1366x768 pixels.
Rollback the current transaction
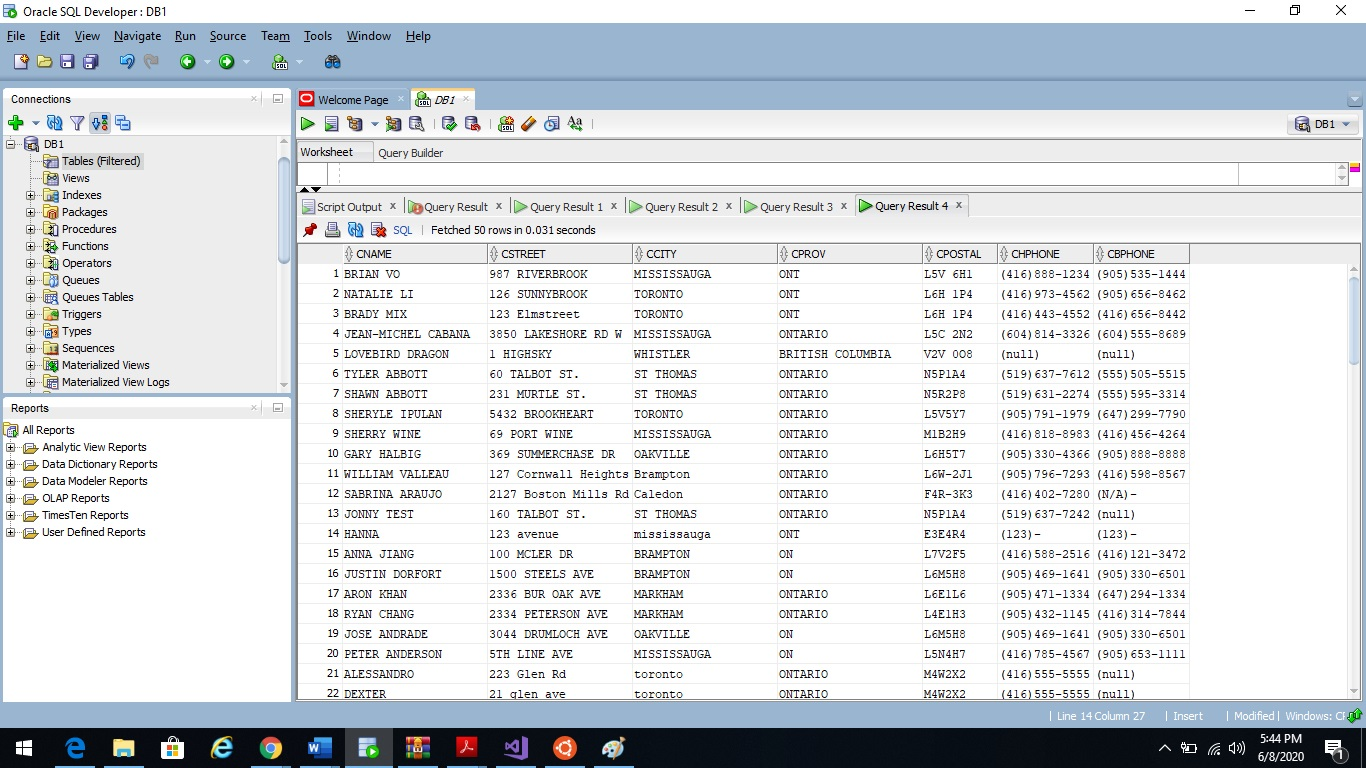click(472, 124)
